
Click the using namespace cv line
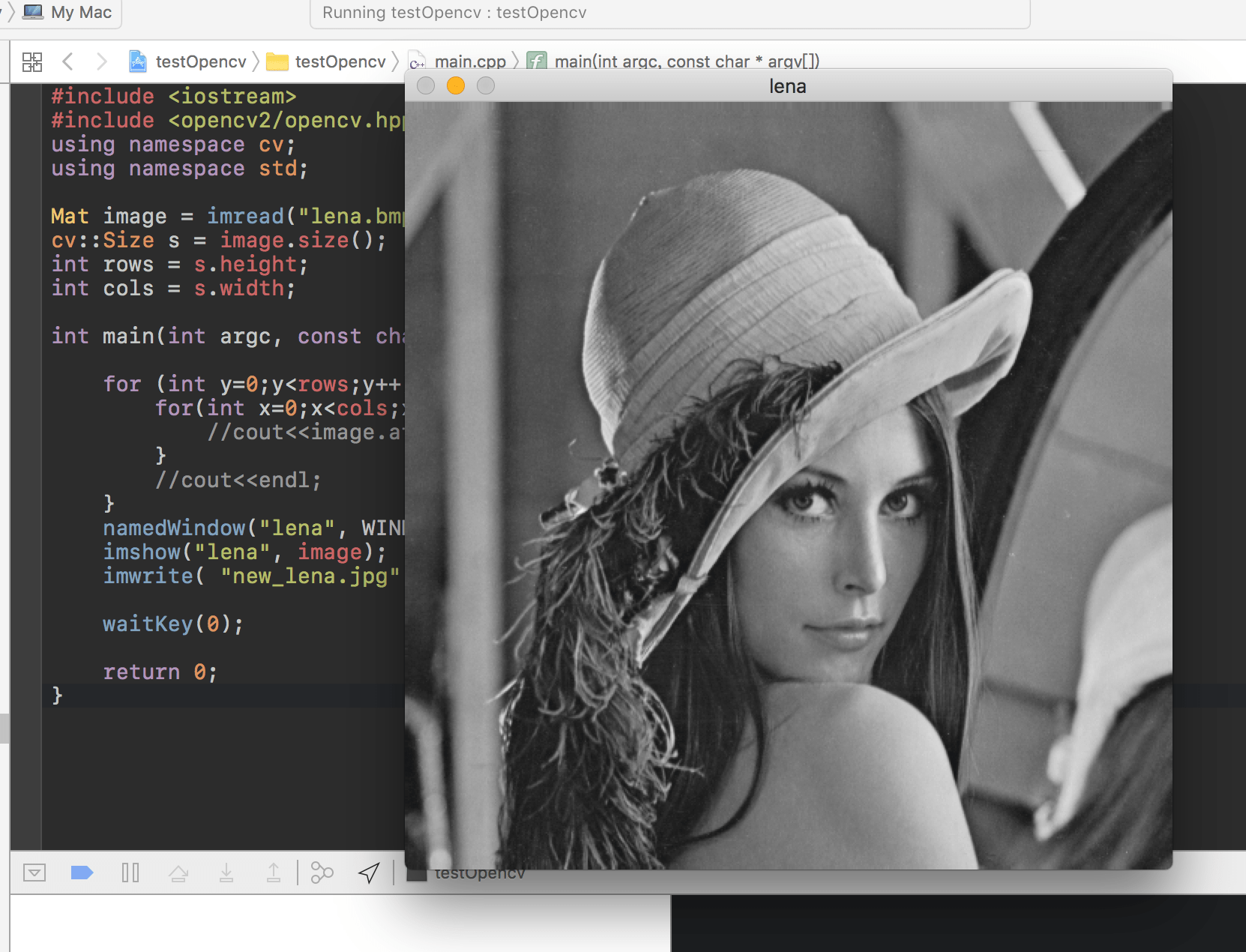tap(173, 145)
